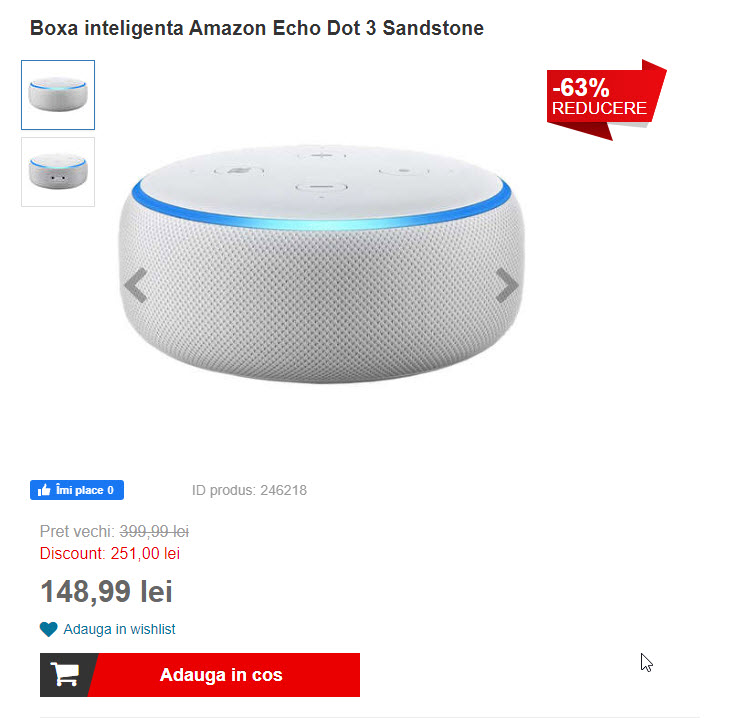Screen dimensions: 733x718
Task: Click the minus symbol on the speaker's top
Action: (x=321, y=187)
